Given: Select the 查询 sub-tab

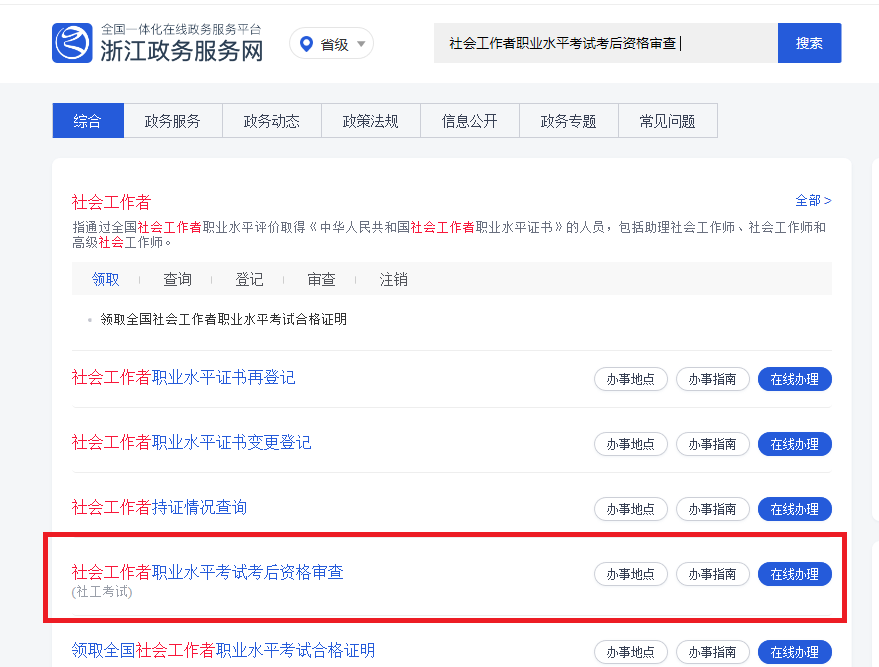Looking at the screenshot, I should [x=177, y=279].
